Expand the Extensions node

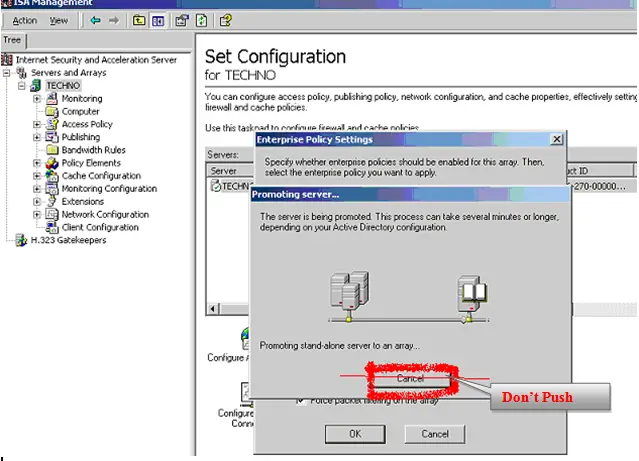(x=37, y=202)
